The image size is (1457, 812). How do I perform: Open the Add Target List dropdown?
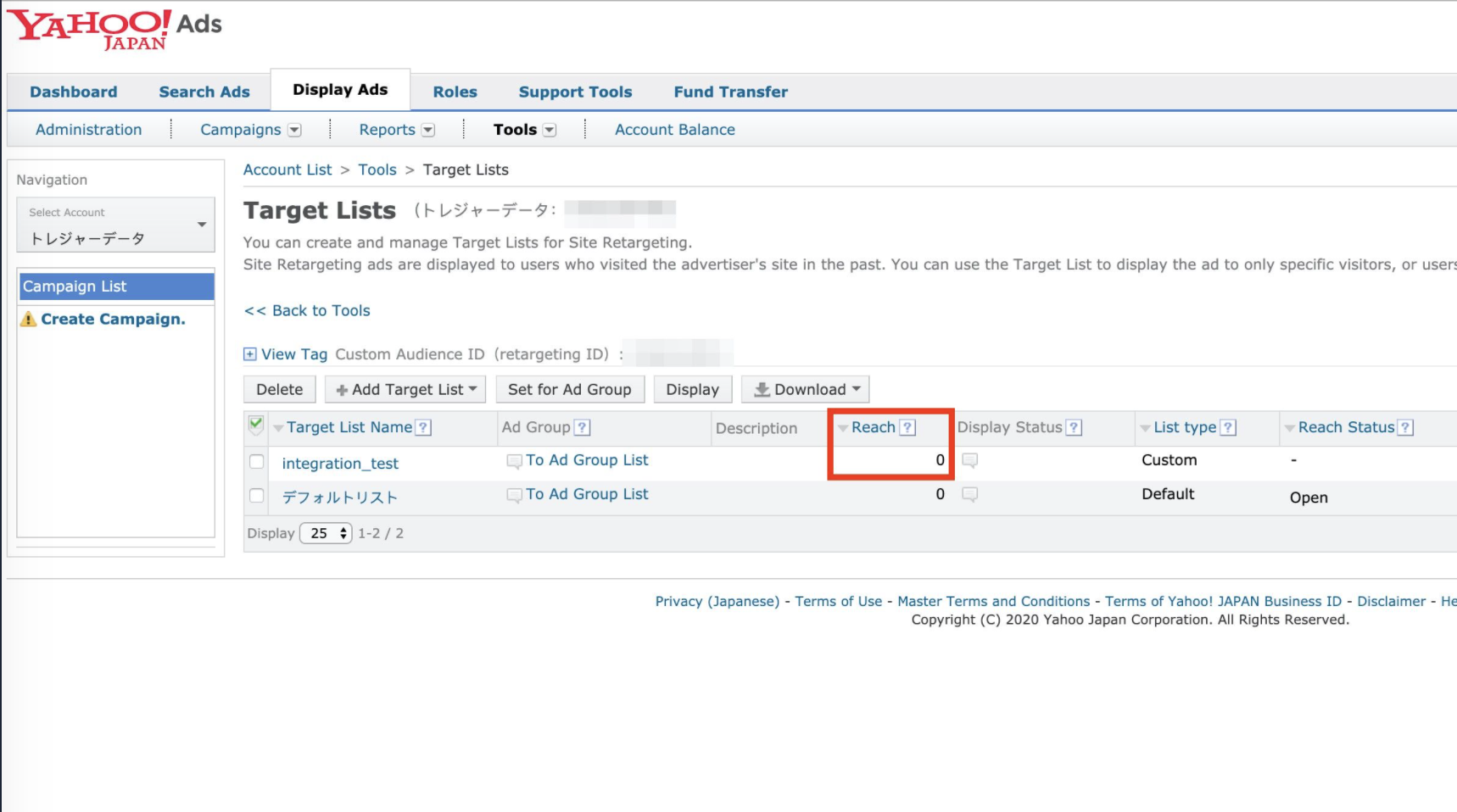405,390
